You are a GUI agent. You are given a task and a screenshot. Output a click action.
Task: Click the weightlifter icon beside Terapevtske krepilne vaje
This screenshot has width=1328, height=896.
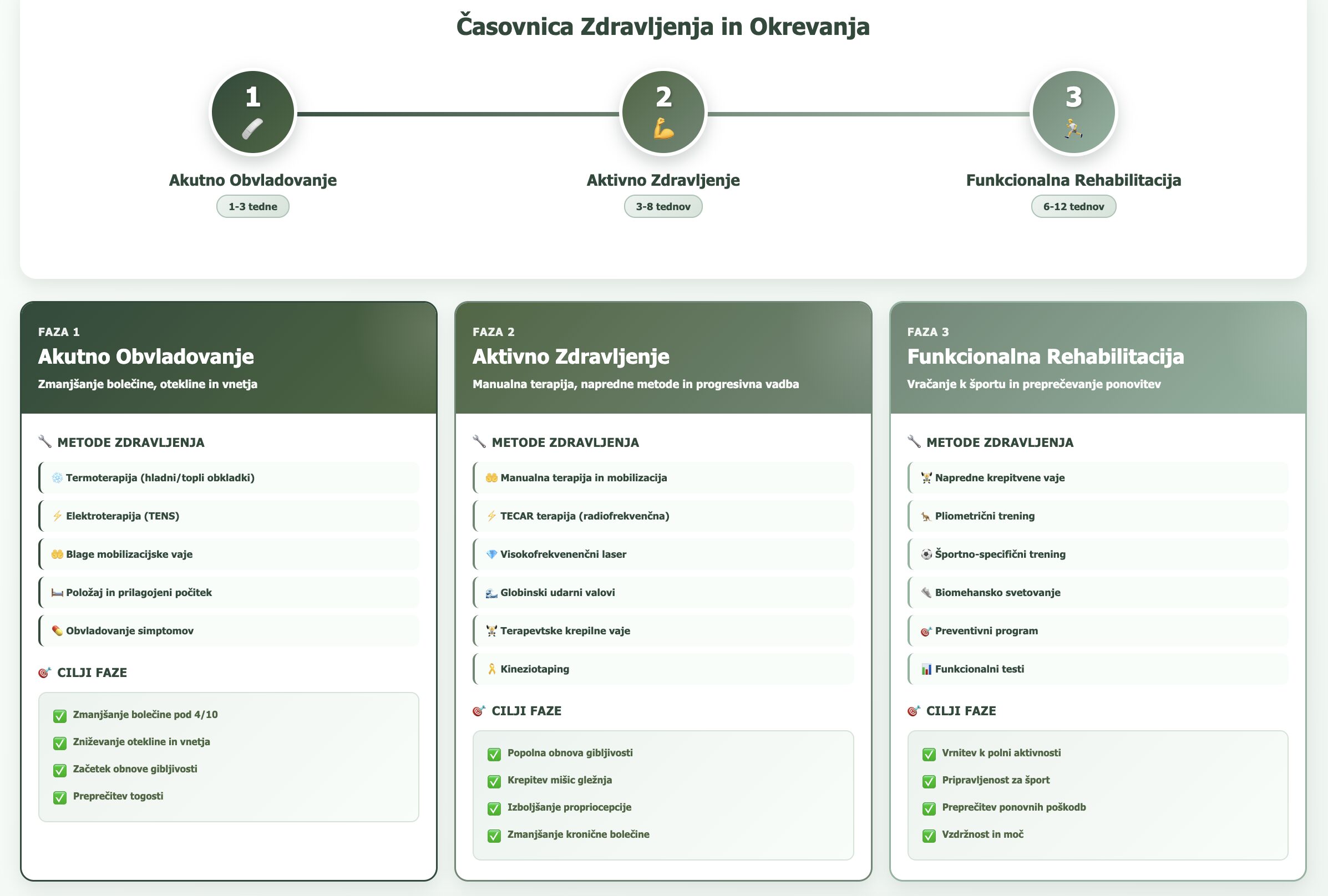point(491,631)
